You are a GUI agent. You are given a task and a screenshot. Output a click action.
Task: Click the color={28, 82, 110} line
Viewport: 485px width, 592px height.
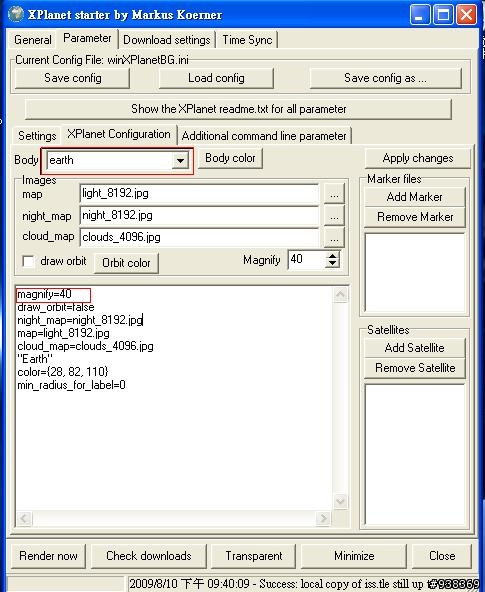point(63,372)
